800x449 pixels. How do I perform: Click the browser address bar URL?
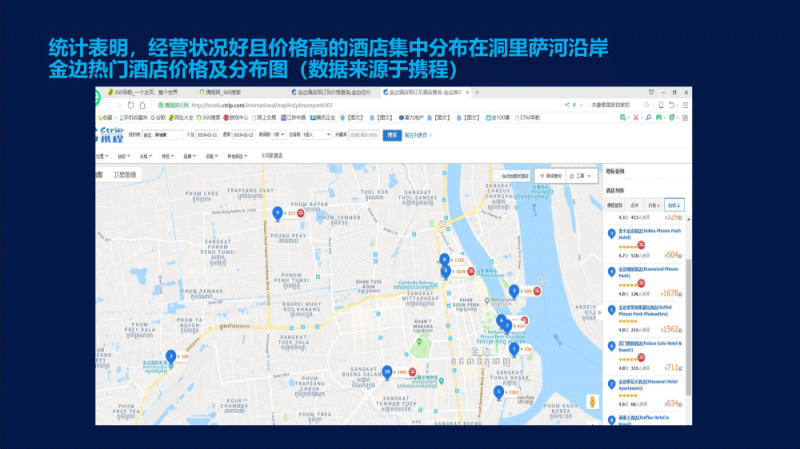(x=262, y=105)
